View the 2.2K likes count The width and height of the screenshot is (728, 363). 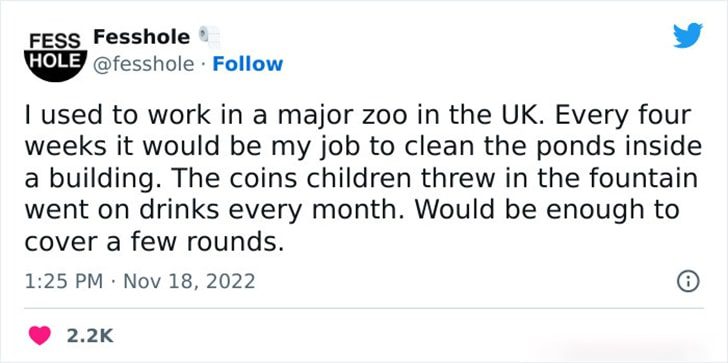coord(90,336)
